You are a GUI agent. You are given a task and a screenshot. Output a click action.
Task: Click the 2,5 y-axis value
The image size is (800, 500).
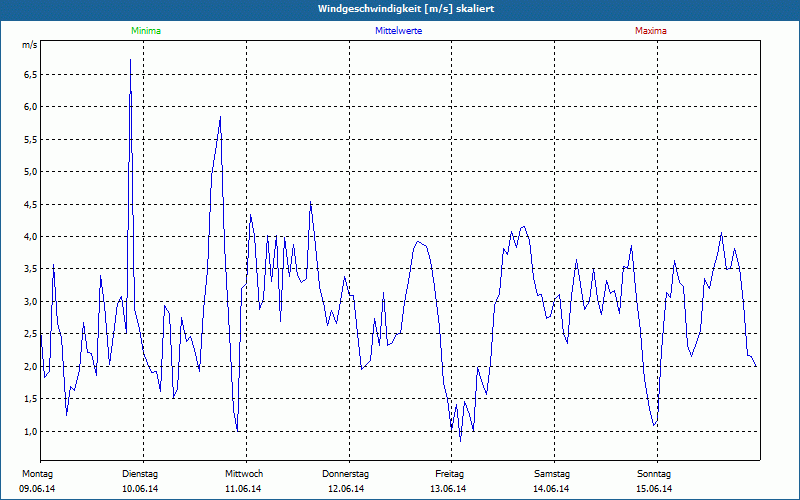pos(31,334)
